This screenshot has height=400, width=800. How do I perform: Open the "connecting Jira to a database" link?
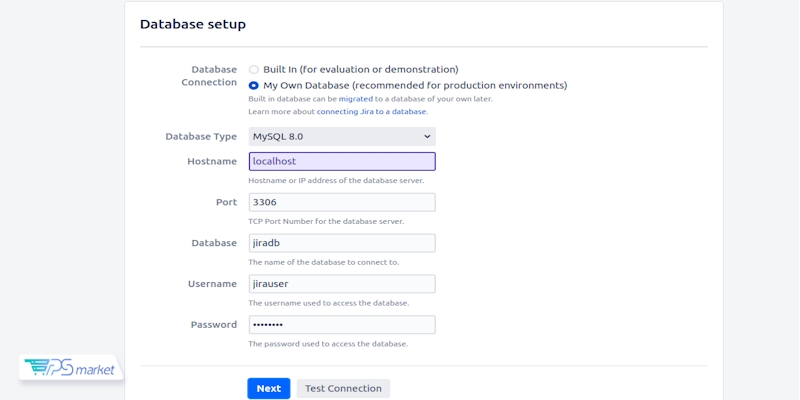click(371, 112)
